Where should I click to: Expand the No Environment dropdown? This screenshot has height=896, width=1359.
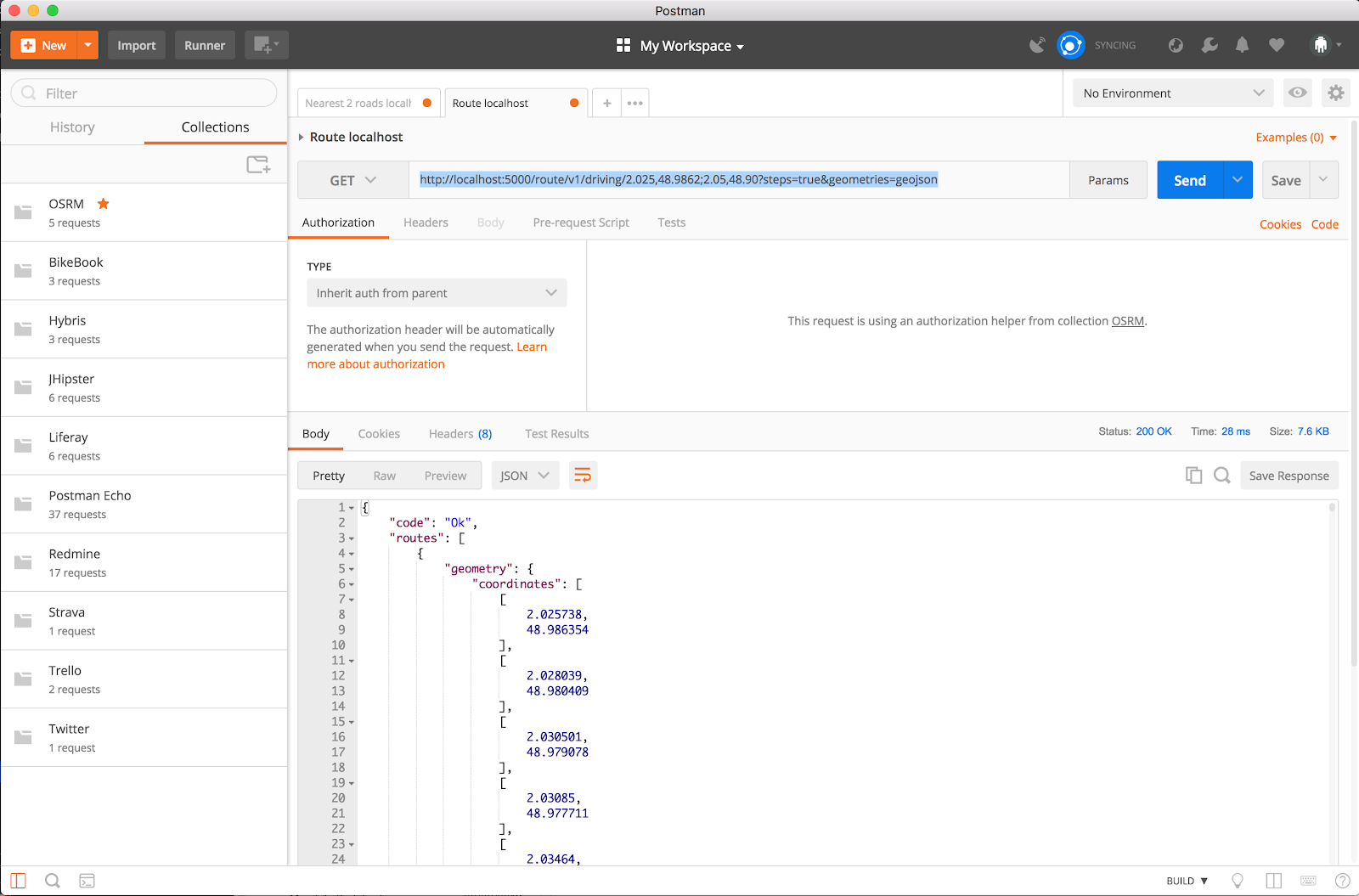pos(1173,93)
